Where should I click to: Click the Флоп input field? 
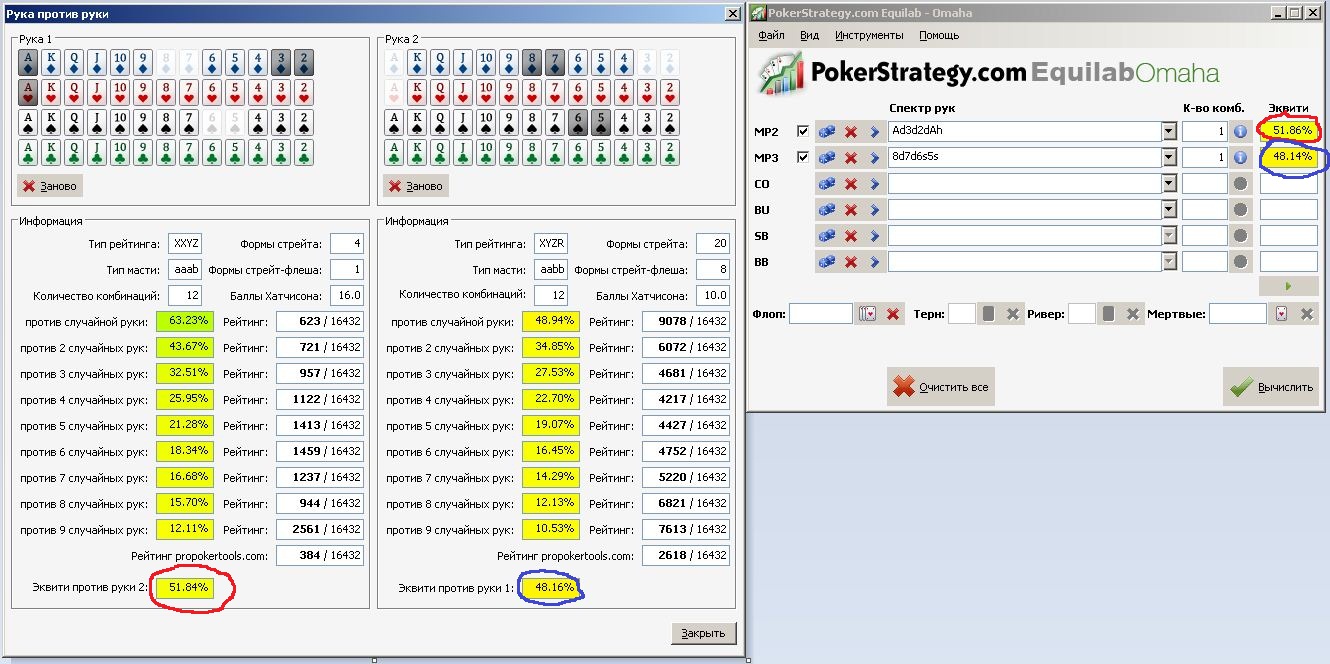click(820, 314)
